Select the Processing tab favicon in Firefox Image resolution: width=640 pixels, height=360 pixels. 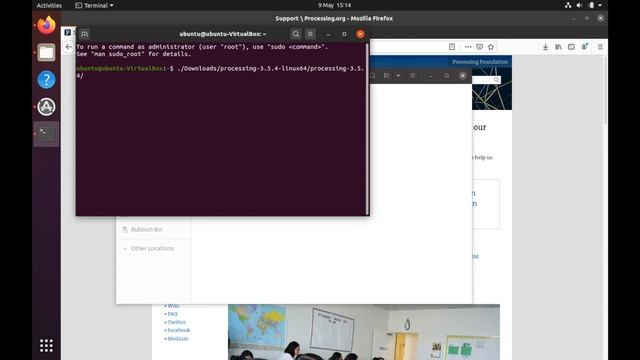point(68,32)
